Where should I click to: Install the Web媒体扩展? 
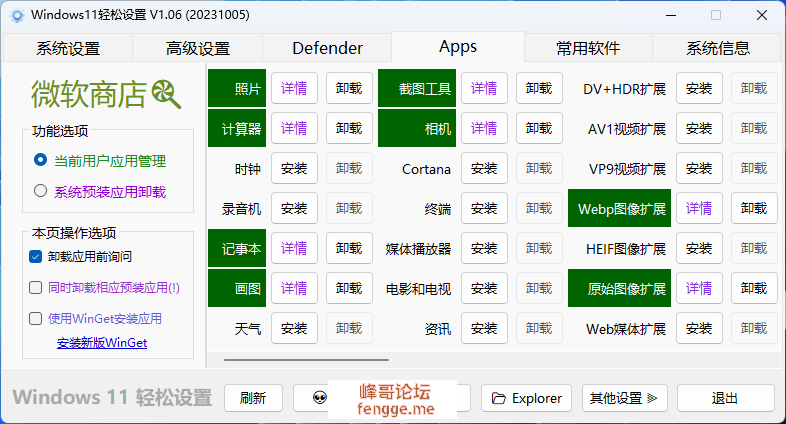pos(699,328)
